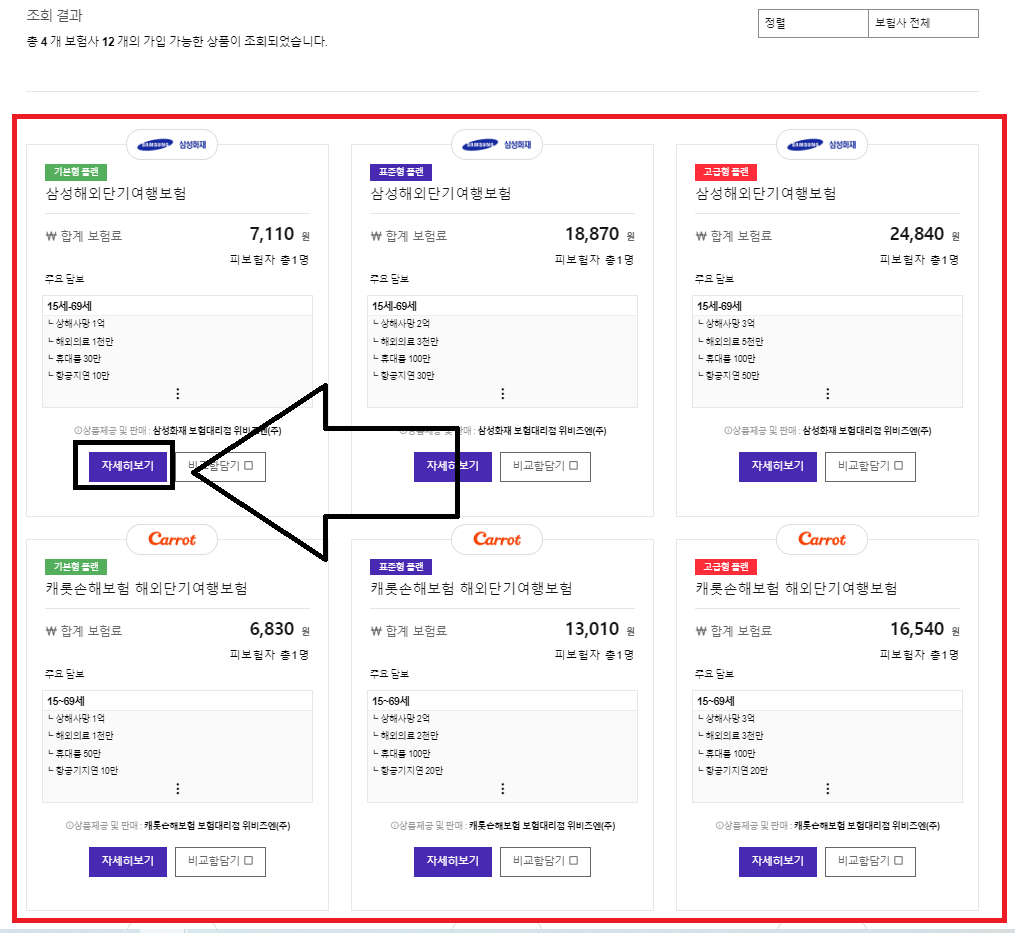Image resolution: width=1015 pixels, height=933 pixels.
Task: Open 자세히보기 for the Carrot 13,010원 plan
Action: pyautogui.click(x=452, y=861)
